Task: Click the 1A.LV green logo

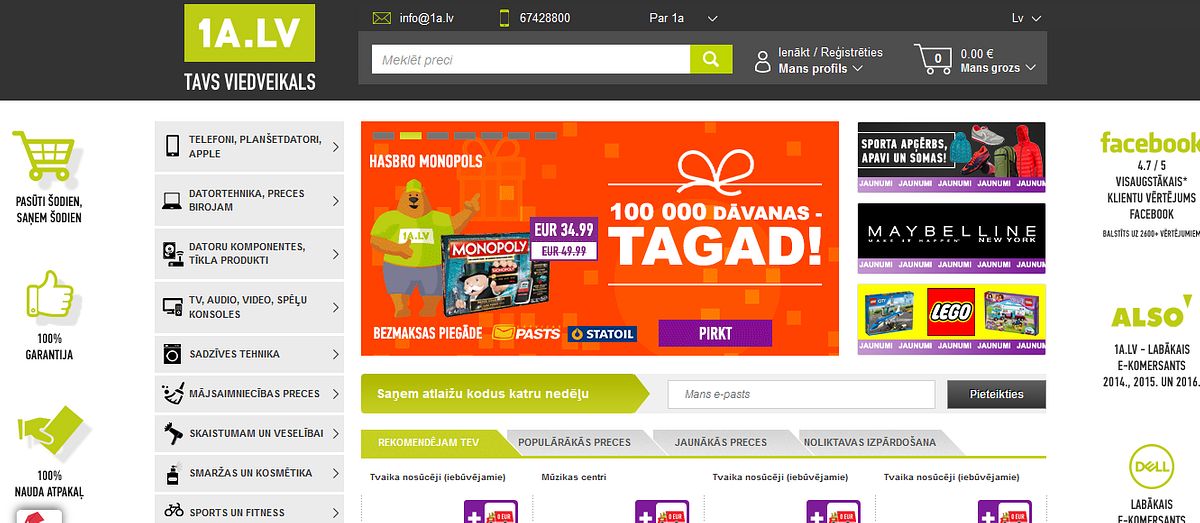Action: tap(249, 33)
